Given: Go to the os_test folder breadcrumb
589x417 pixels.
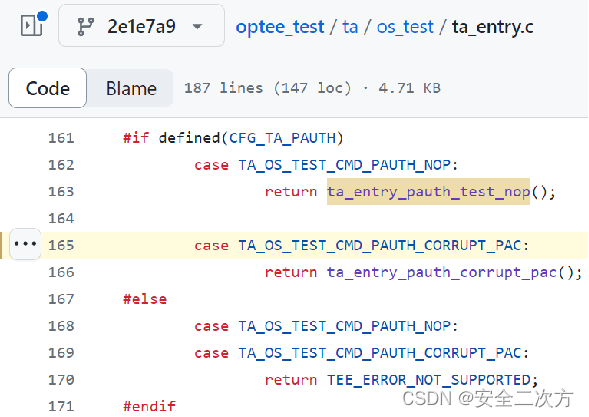Looking at the screenshot, I should 405,27.
